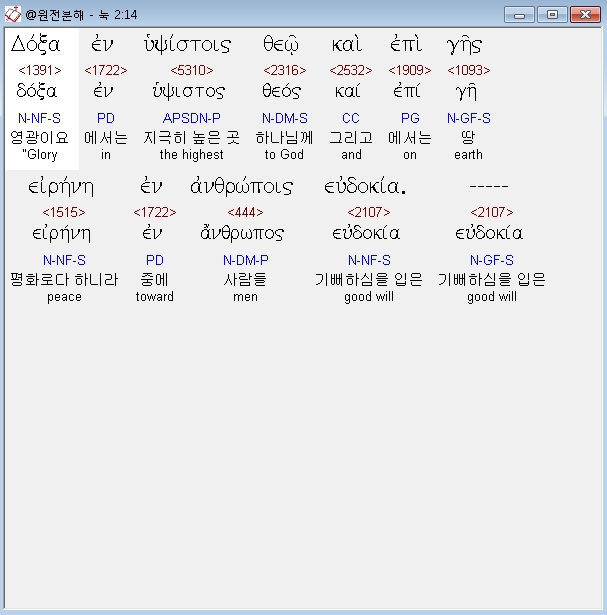Click the parsing code N-DM-P

pos(245,260)
